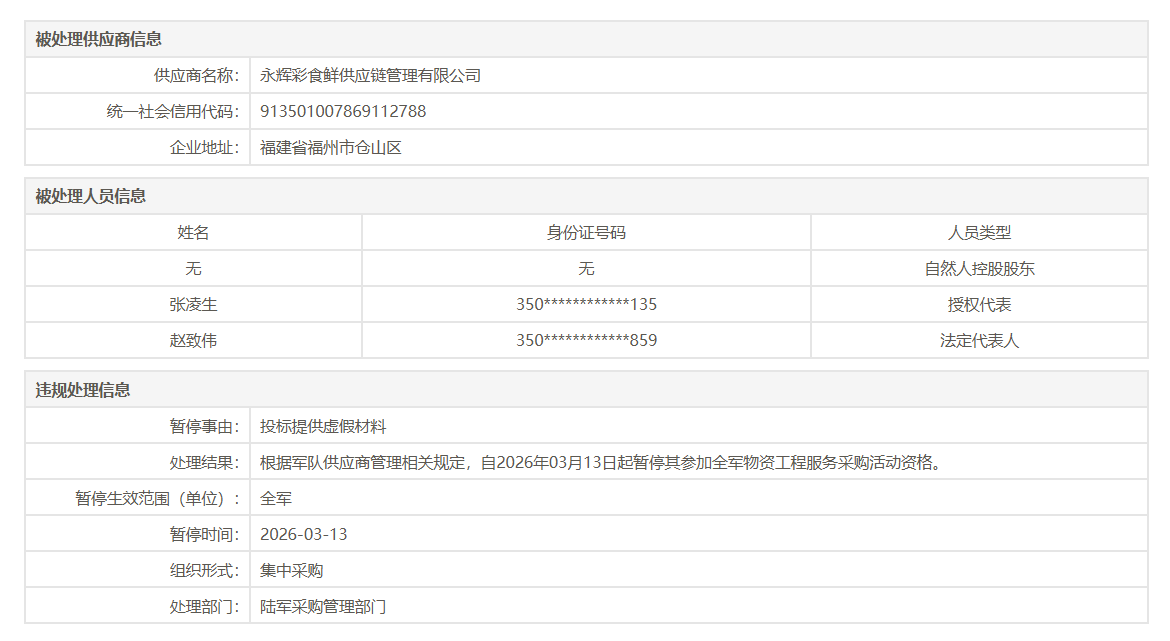Click the 姓名 column header
Screen dimensions: 1170x641
coord(193,233)
